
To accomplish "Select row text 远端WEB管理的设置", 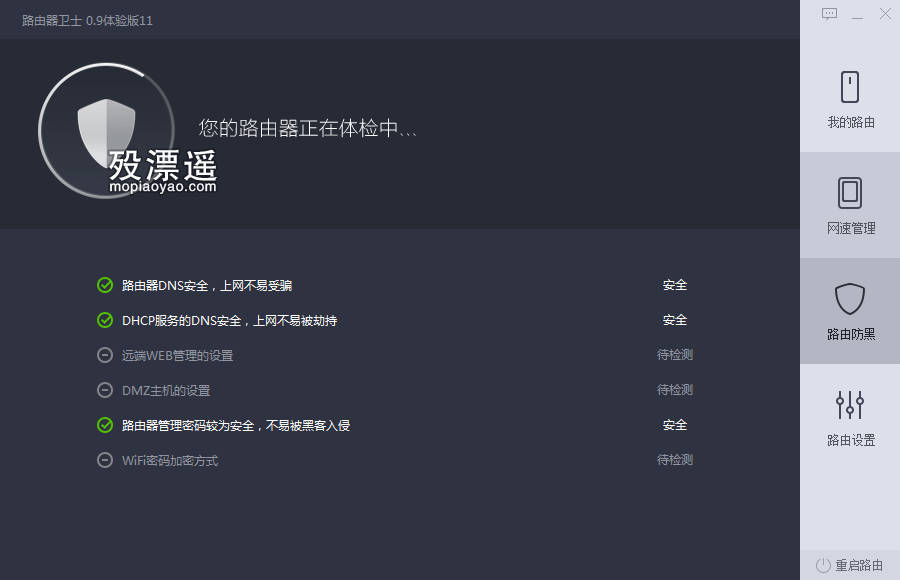I will pos(177,355).
